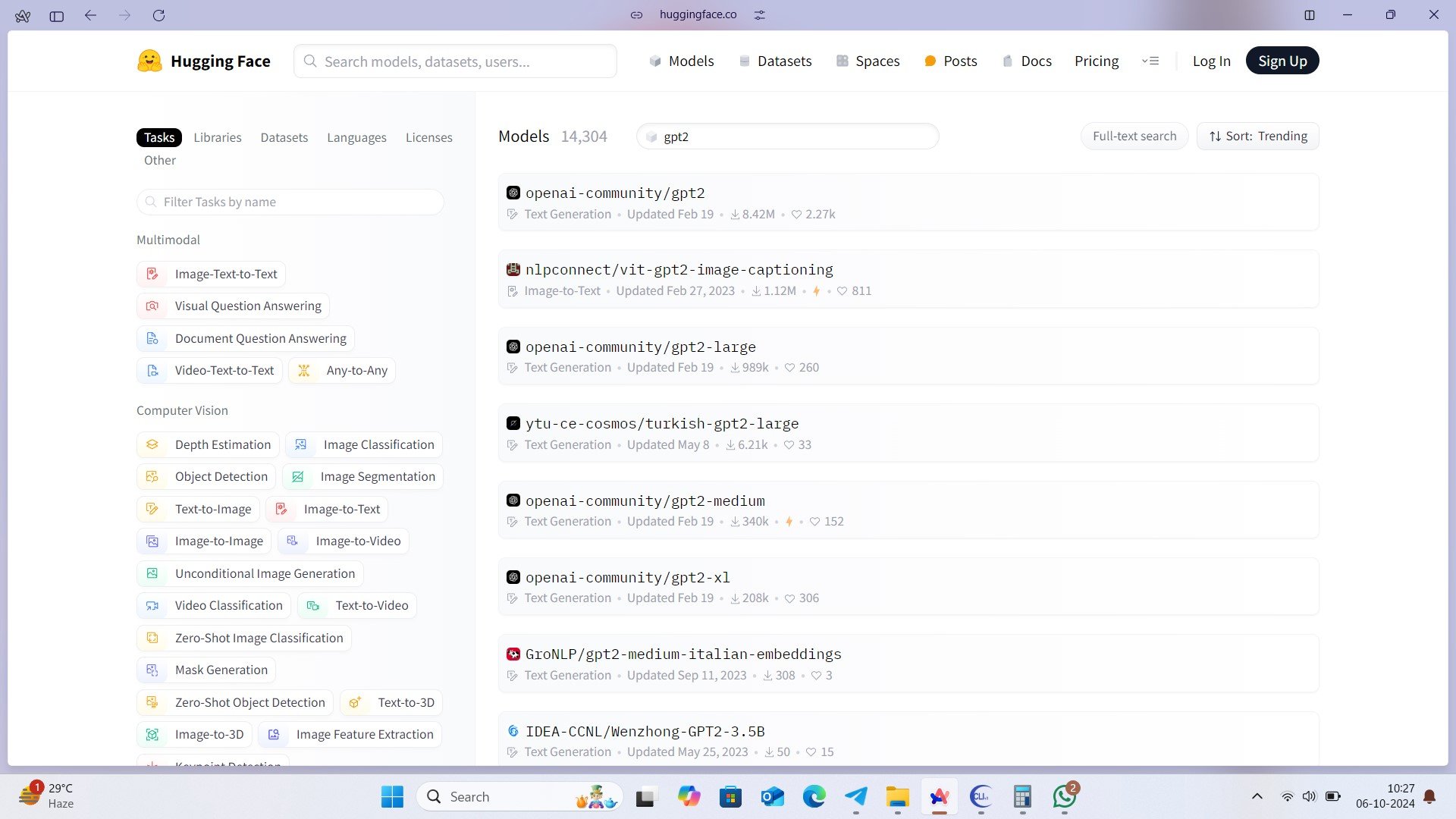Select Image-to-Video task filter
This screenshot has height=819, width=1456.
coord(344,541)
